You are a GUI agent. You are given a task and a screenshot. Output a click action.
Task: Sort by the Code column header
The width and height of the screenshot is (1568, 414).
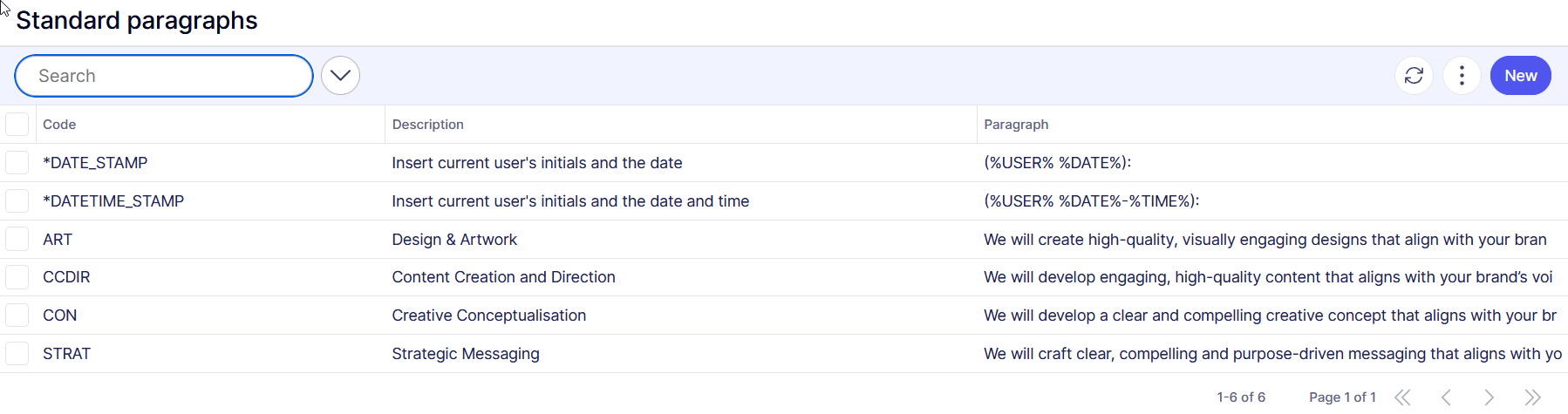click(59, 125)
